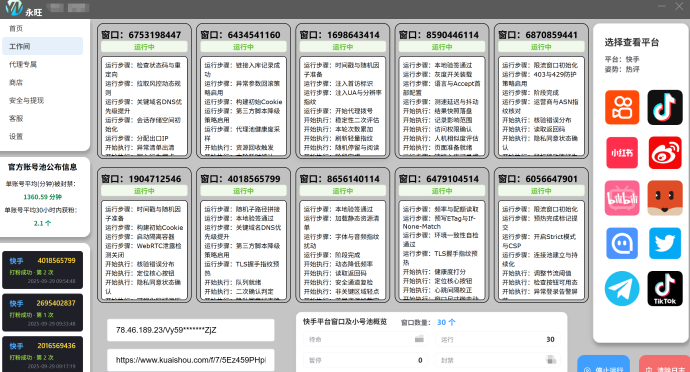
Task: Open the 安全与提现 sidebar page
Action: [42, 100]
